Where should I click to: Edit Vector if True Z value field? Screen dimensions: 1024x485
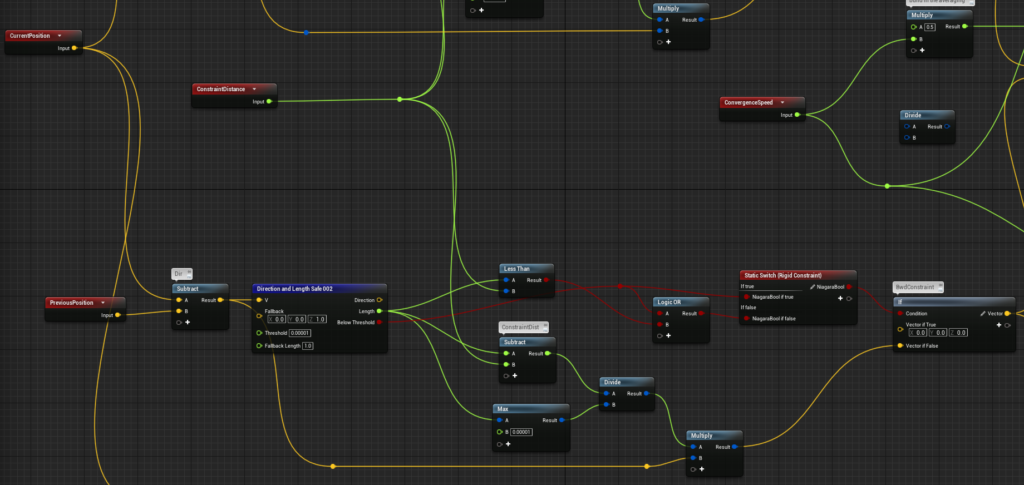pos(959,333)
